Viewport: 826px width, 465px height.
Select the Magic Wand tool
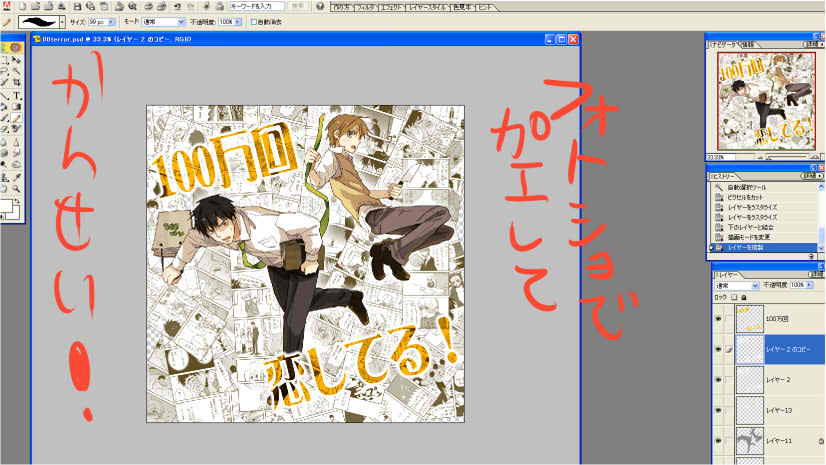pos(16,70)
